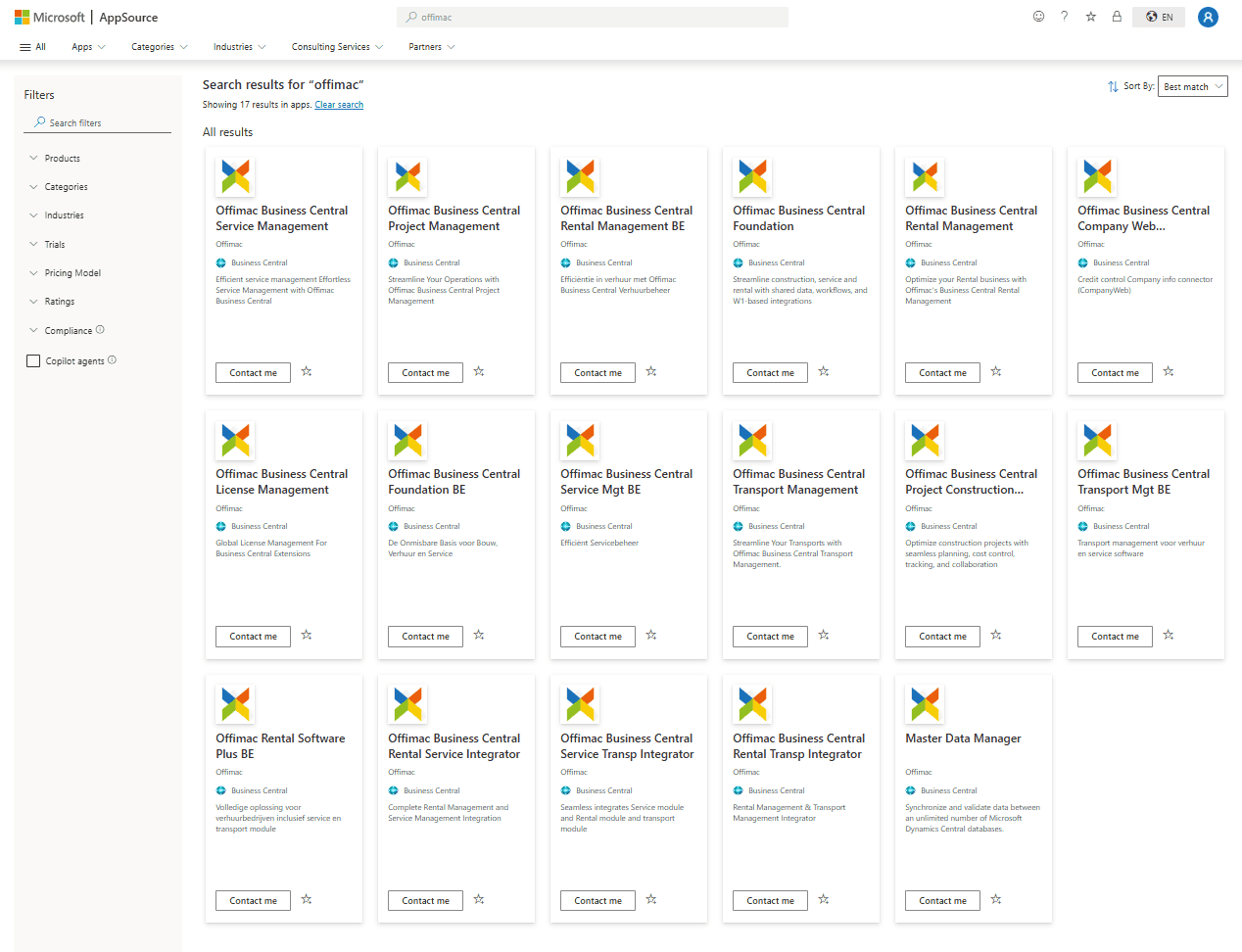Open Offimac Business Central Project Management title
1242x952 pixels.
pyautogui.click(x=454, y=218)
